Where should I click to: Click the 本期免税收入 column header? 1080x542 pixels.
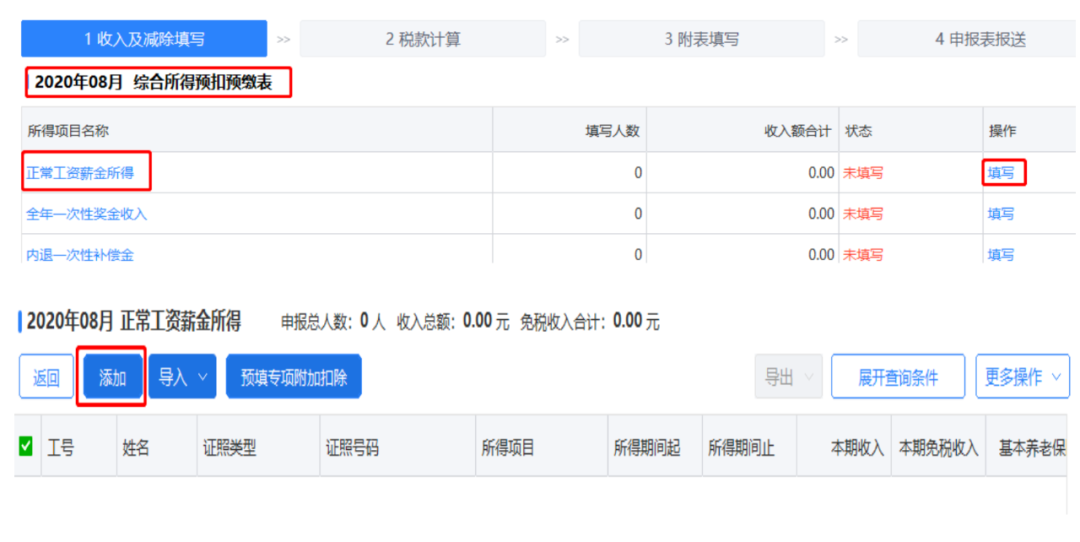click(938, 448)
